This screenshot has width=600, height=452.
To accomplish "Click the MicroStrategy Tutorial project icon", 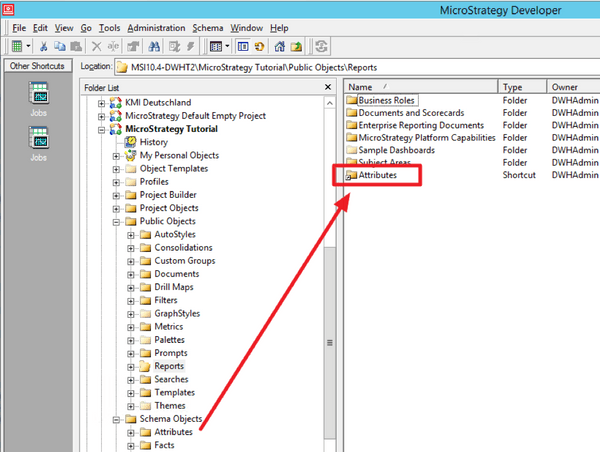I will pos(116,129).
